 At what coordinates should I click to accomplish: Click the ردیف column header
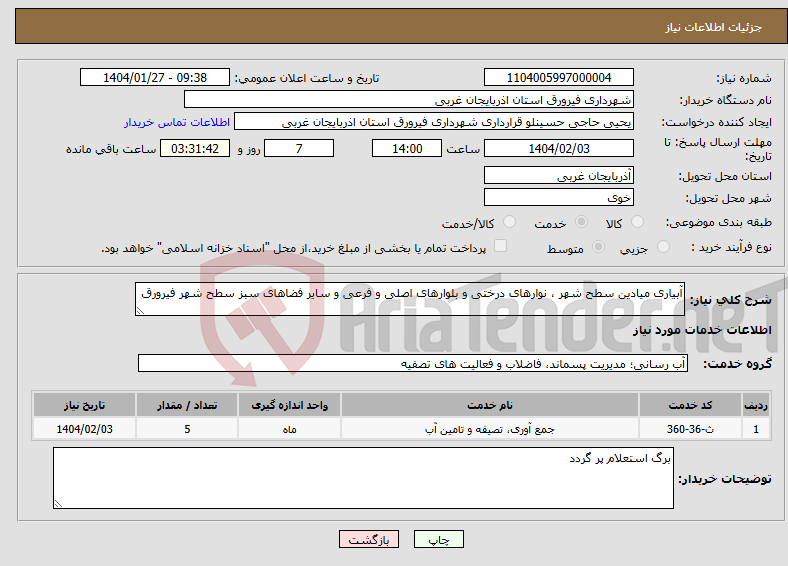[x=756, y=405]
